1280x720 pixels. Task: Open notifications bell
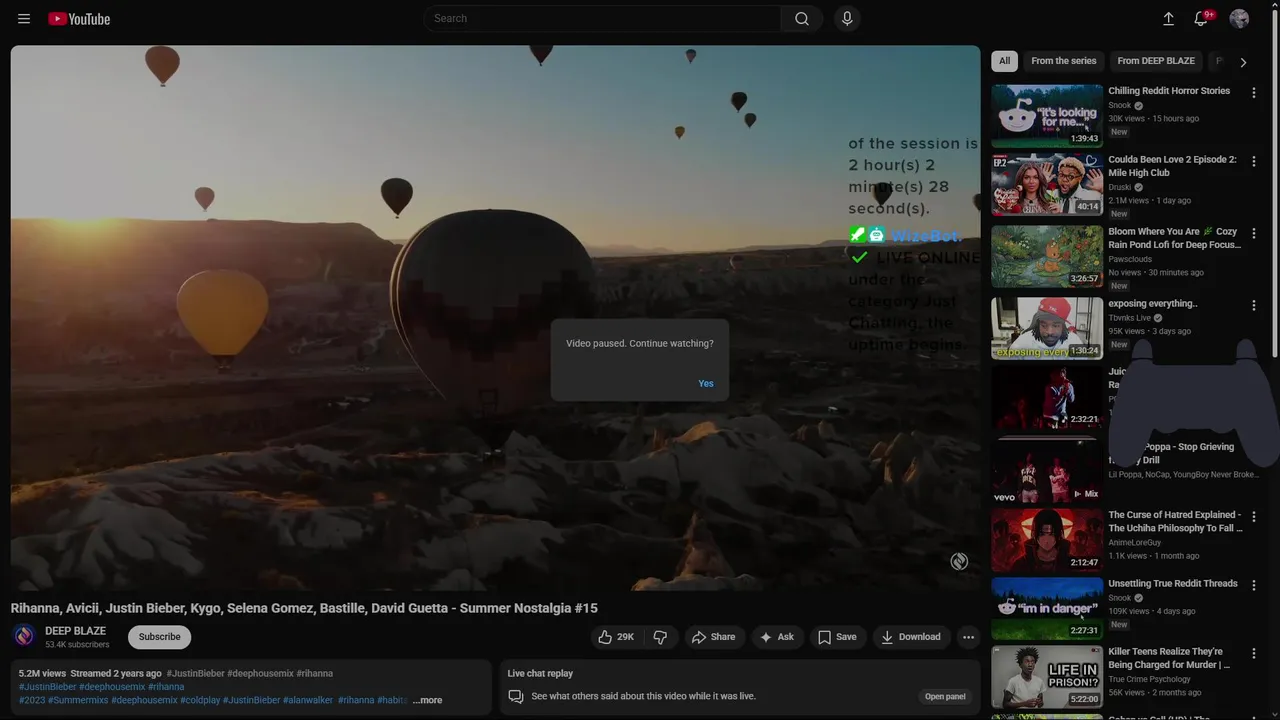(x=1202, y=19)
